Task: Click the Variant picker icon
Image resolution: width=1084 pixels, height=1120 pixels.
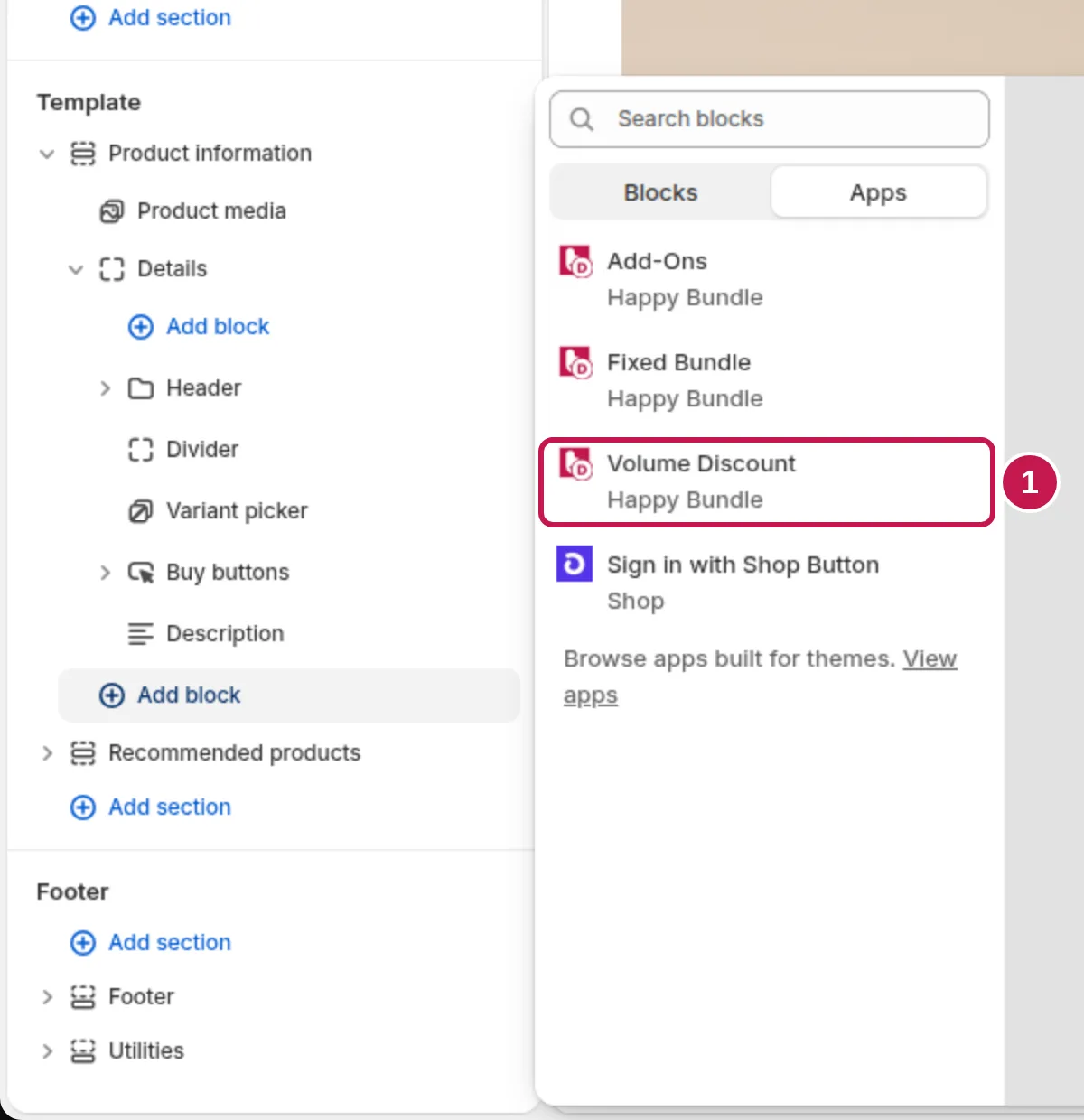Action: (x=140, y=511)
